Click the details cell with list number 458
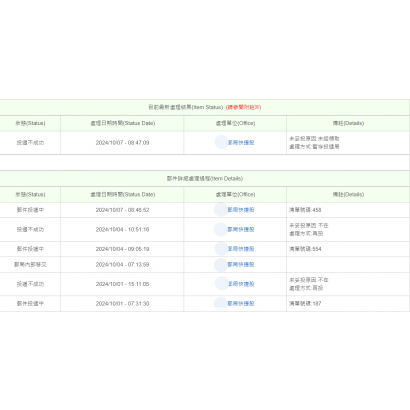This screenshot has height=410, width=410. point(348,210)
